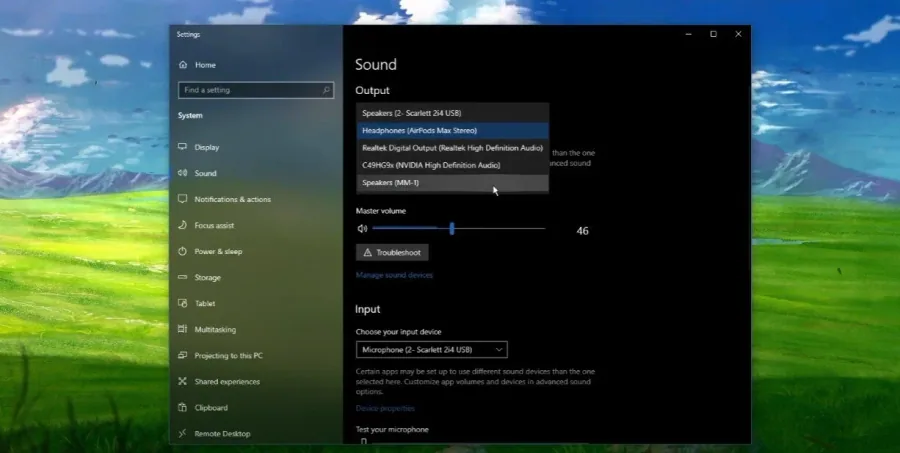Select Speakers (2- Scarlett 2i4 USB) output
Image resolution: width=900 pixels, height=453 pixels.
[x=452, y=113]
